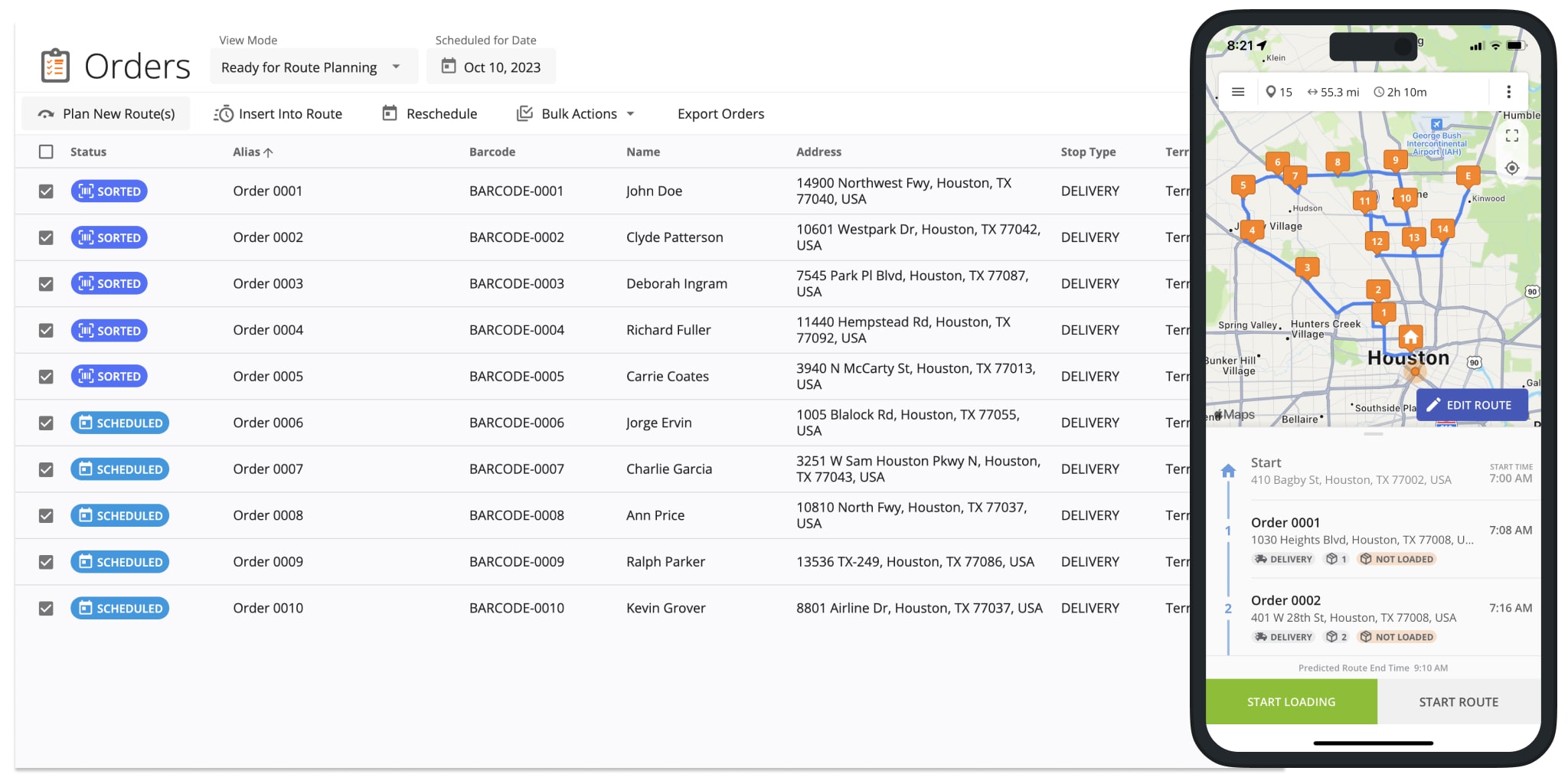The image size is (1568, 784).
Task: Uncheck the Order 0005 row checkbox
Action: pos(46,377)
